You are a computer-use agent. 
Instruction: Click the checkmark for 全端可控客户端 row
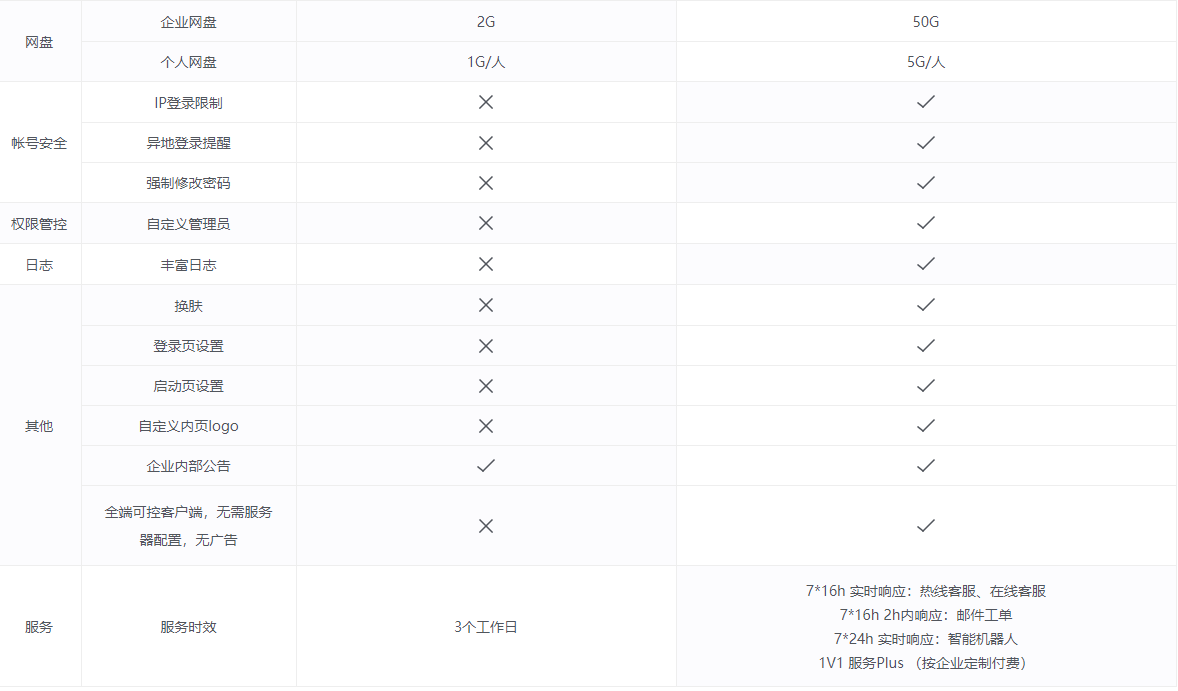(926, 526)
